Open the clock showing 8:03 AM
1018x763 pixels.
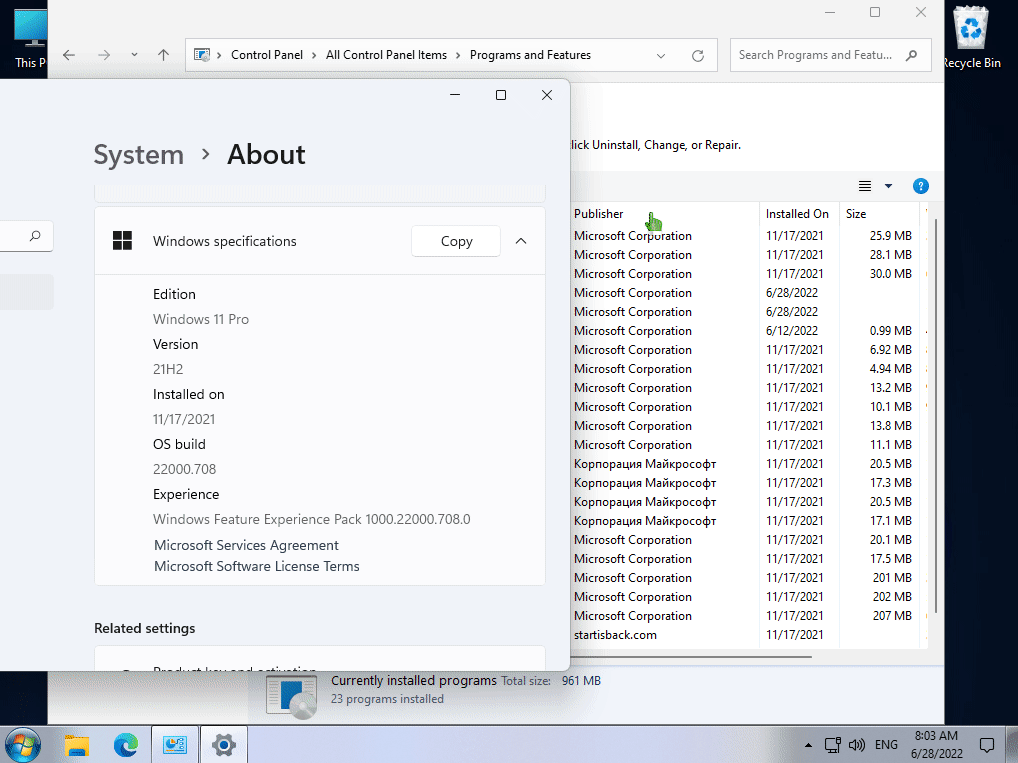(x=936, y=745)
